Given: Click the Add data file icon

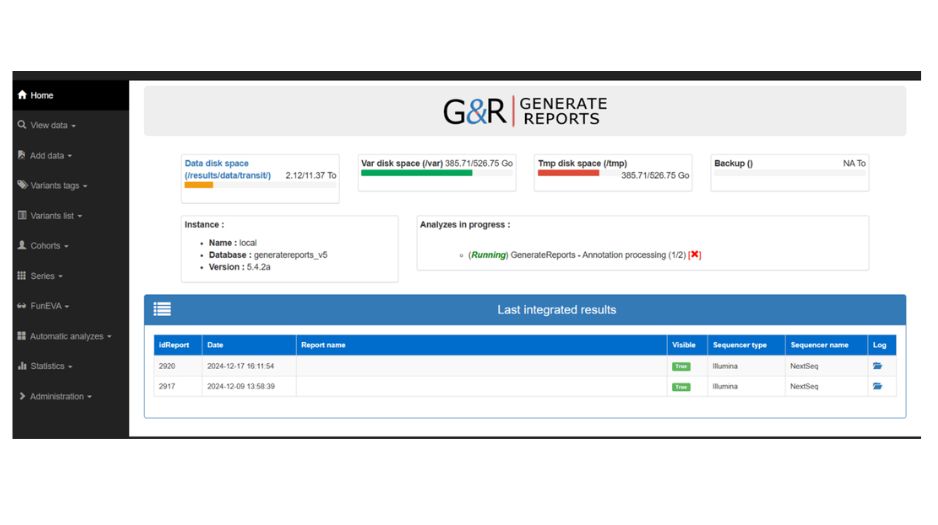Looking at the screenshot, I should pyautogui.click(x=22, y=155).
